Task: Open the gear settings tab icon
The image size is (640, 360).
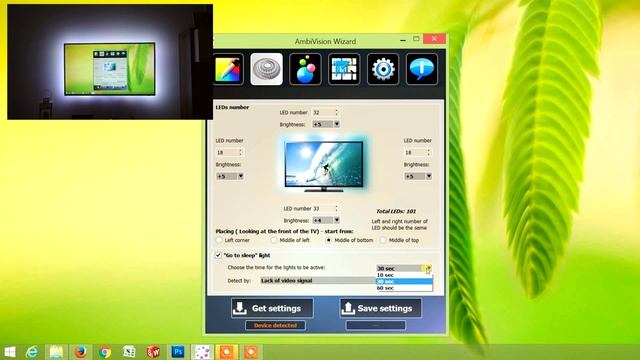Action: [383, 69]
